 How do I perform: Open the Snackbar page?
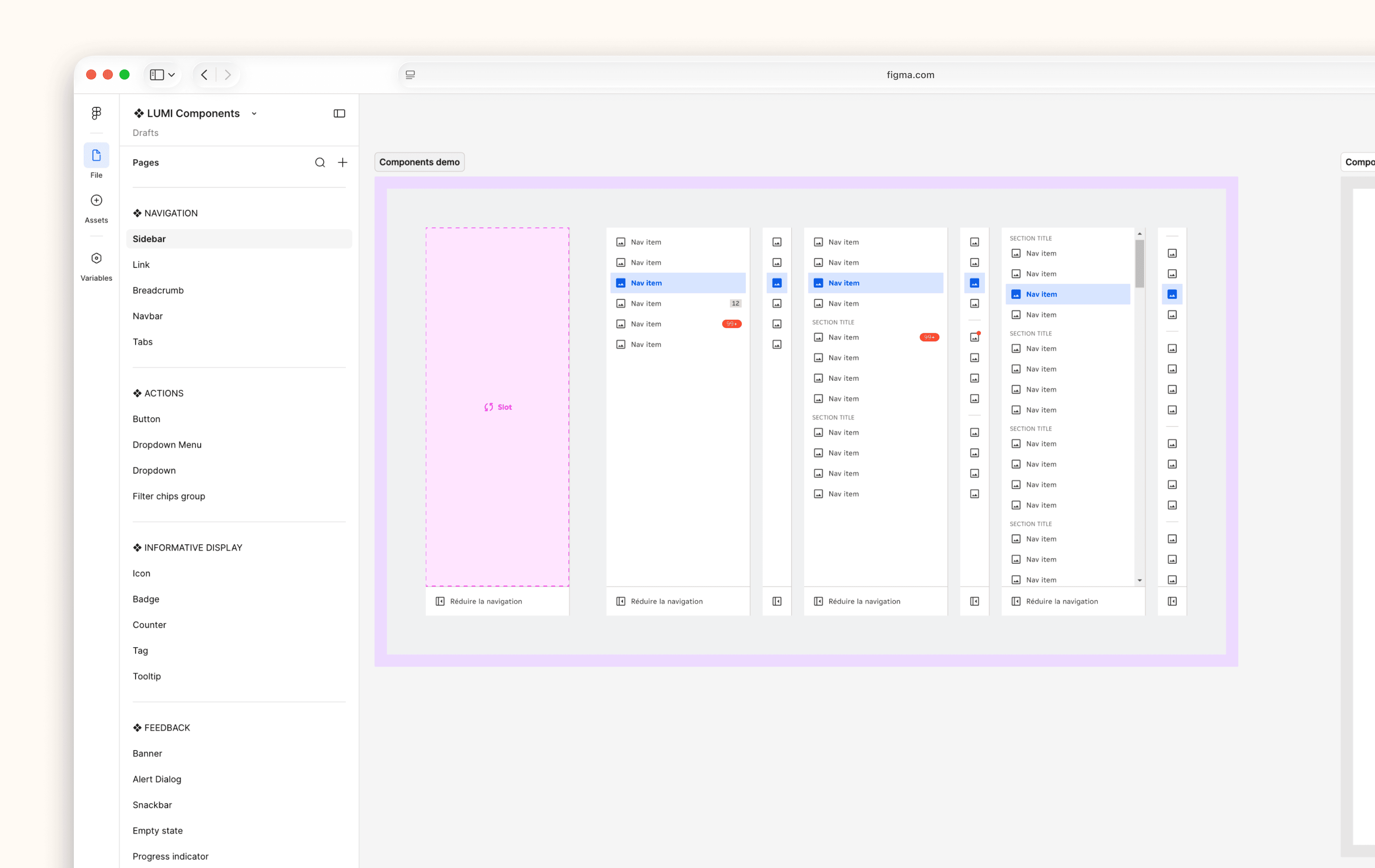152,805
